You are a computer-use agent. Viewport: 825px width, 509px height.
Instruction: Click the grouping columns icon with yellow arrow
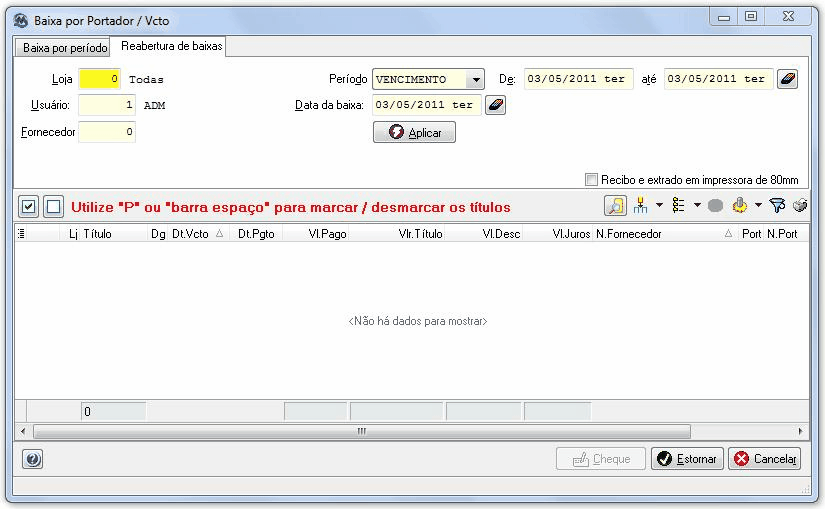(x=640, y=205)
